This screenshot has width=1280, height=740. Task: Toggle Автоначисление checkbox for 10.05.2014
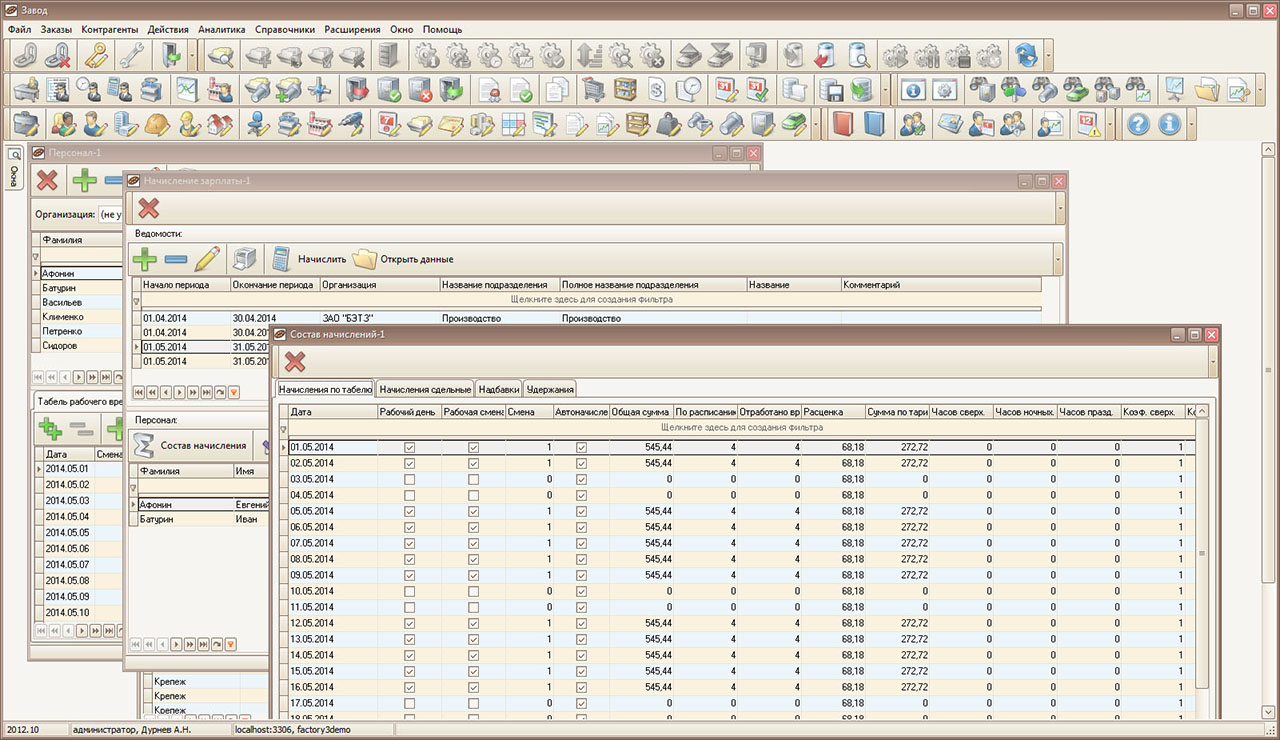581,591
